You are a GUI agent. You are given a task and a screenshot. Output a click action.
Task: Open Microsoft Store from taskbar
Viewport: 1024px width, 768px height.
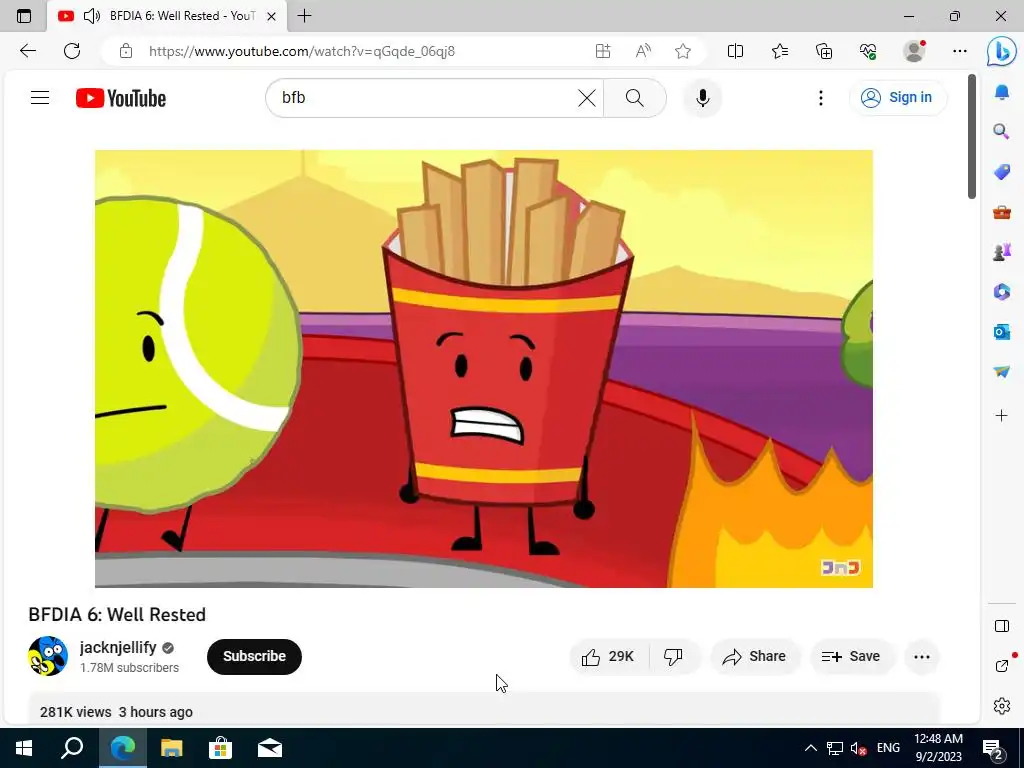pyautogui.click(x=221, y=748)
